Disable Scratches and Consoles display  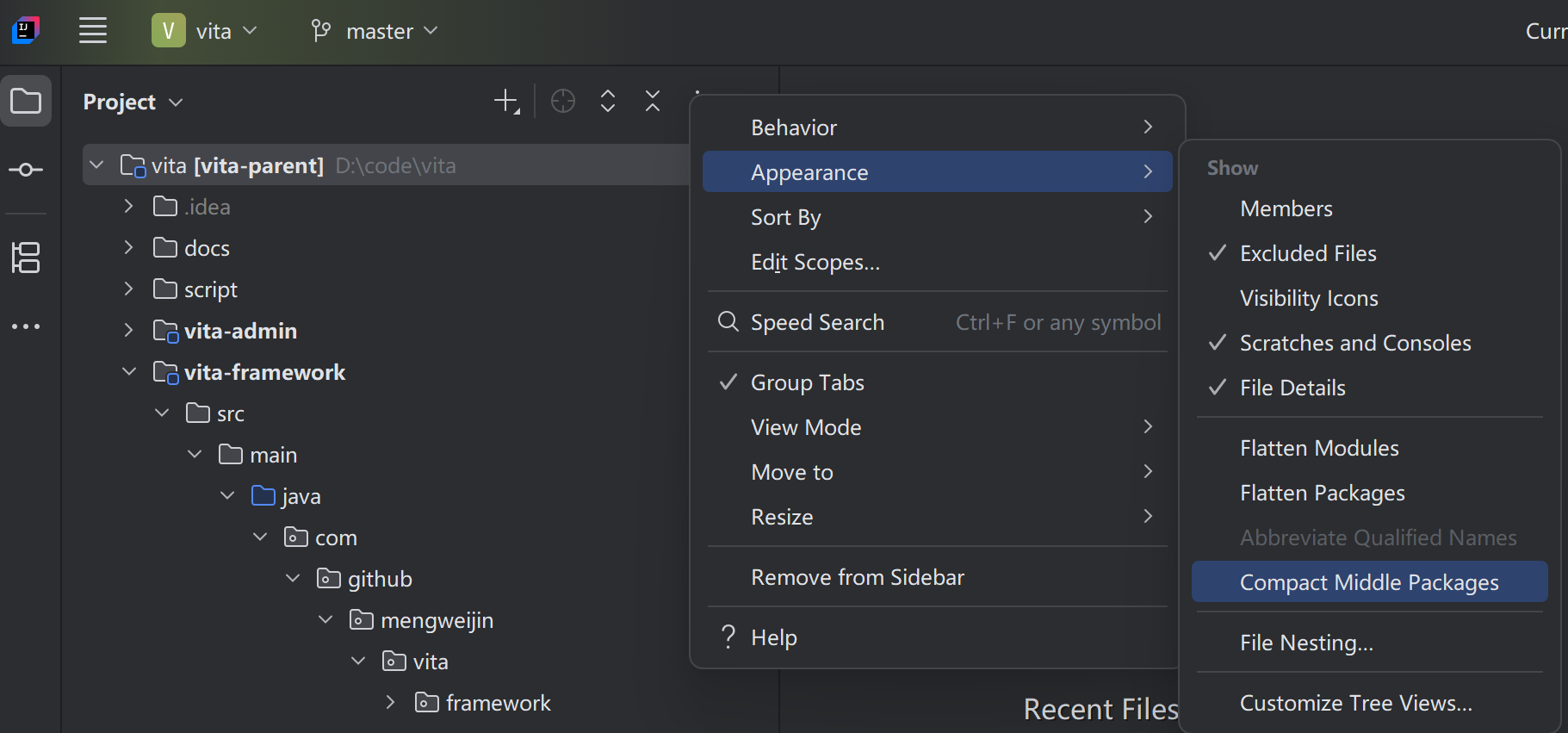coord(1354,343)
